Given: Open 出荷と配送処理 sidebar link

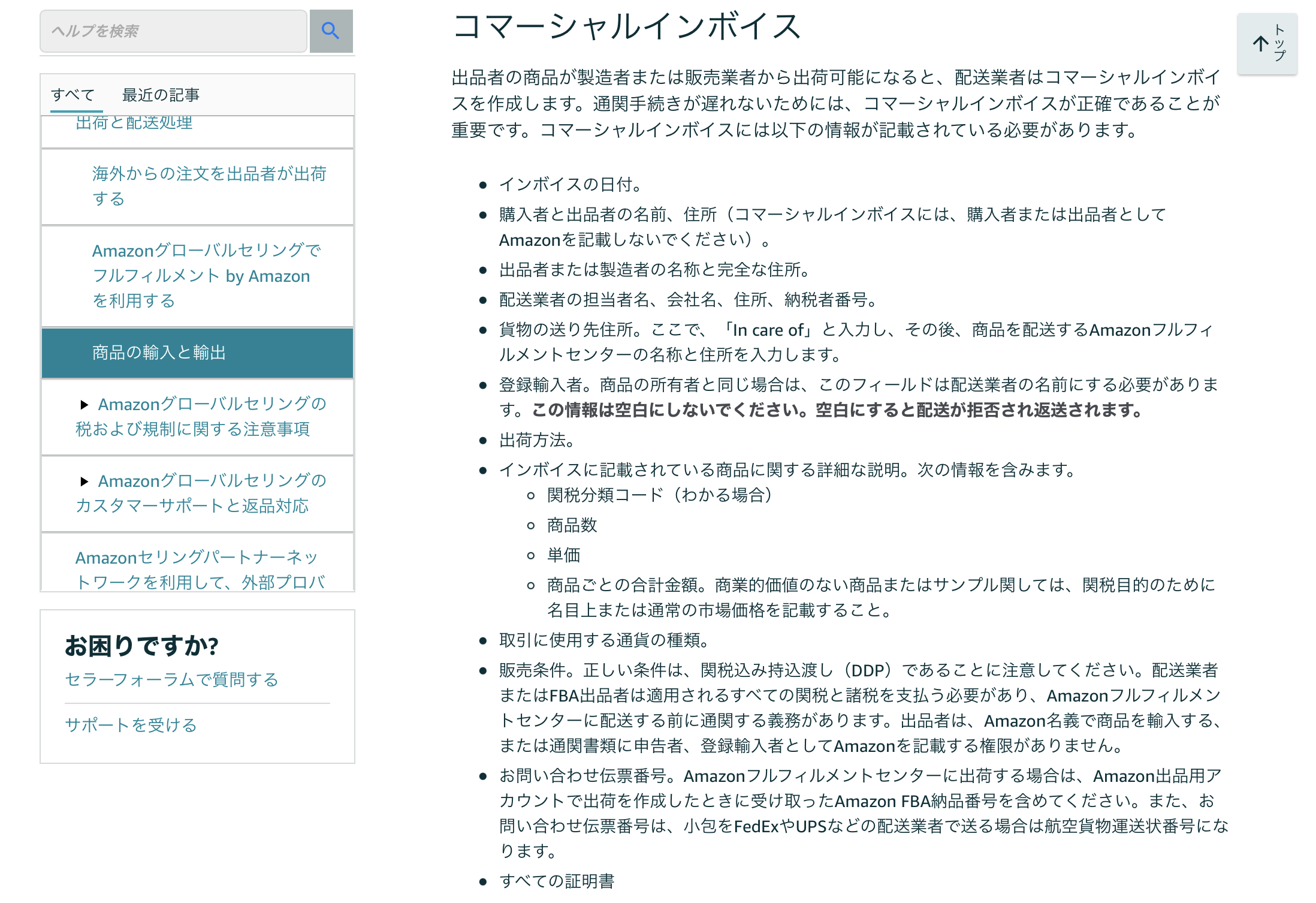Looking at the screenshot, I should [134, 123].
